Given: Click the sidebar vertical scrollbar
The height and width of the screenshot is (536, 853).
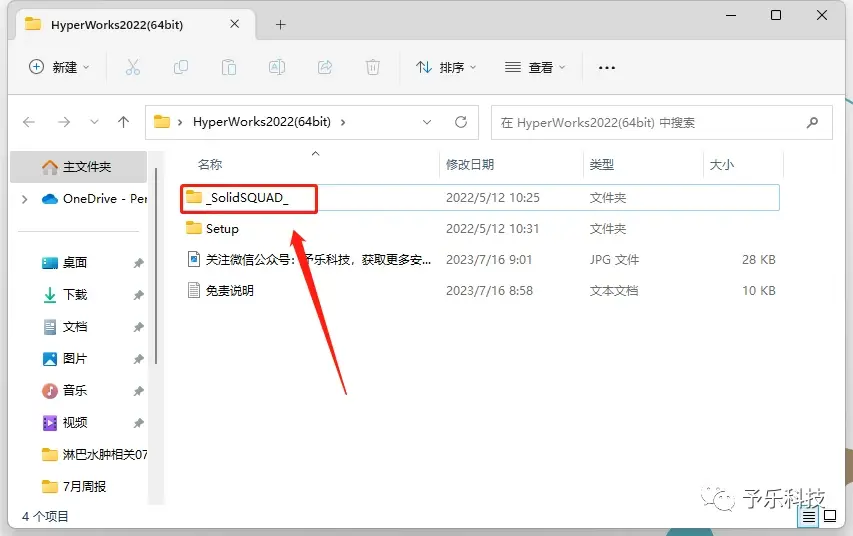Looking at the screenshot, I should tap(156, 266).
